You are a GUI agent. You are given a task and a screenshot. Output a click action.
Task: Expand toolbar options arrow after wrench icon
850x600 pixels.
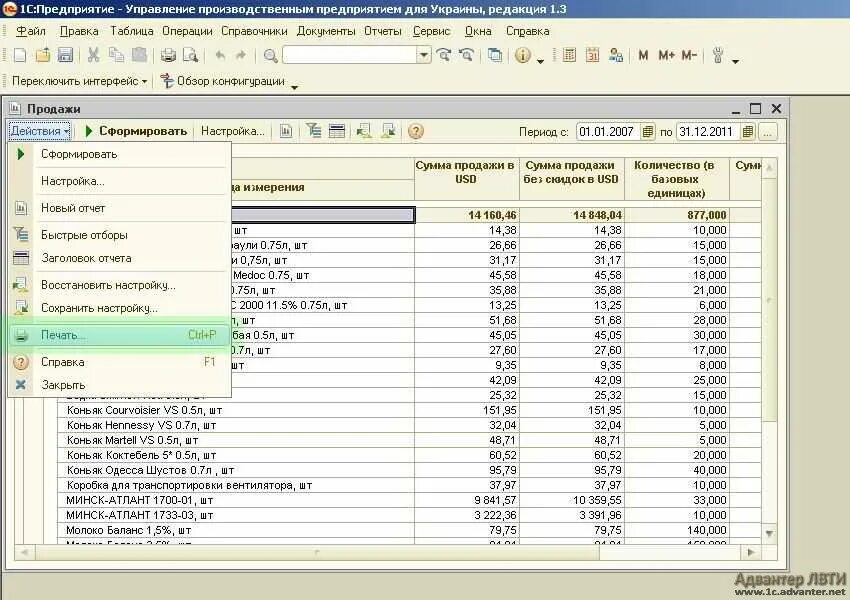(x=735, y=61)
